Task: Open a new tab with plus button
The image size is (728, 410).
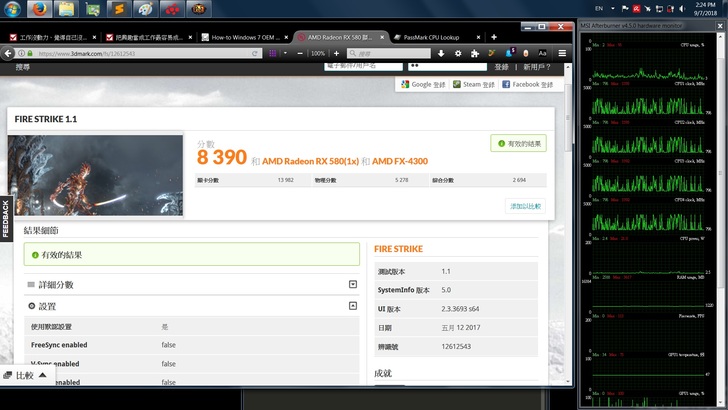Action: point(494,37)
